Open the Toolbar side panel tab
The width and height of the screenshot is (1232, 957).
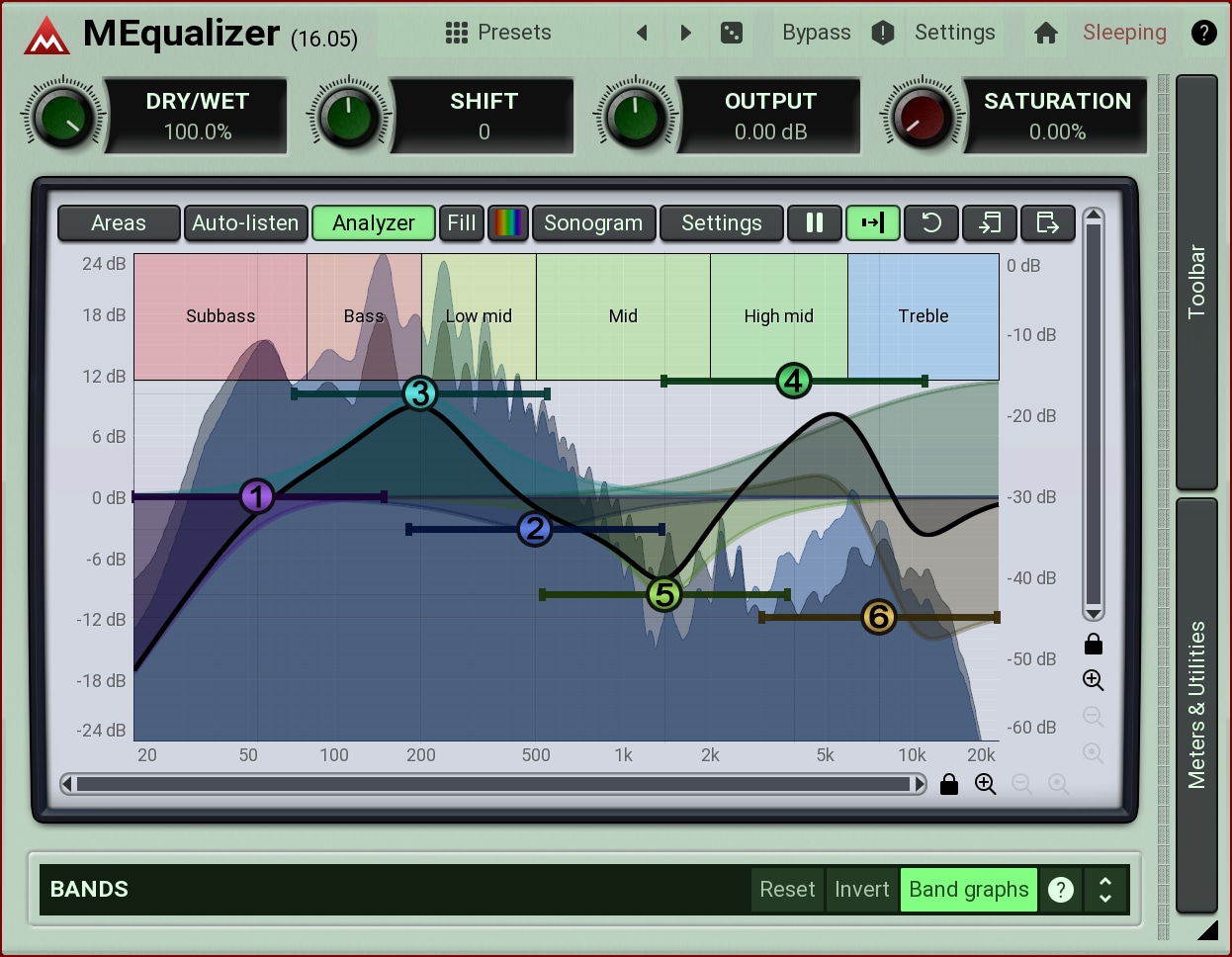pos(1196,282)
